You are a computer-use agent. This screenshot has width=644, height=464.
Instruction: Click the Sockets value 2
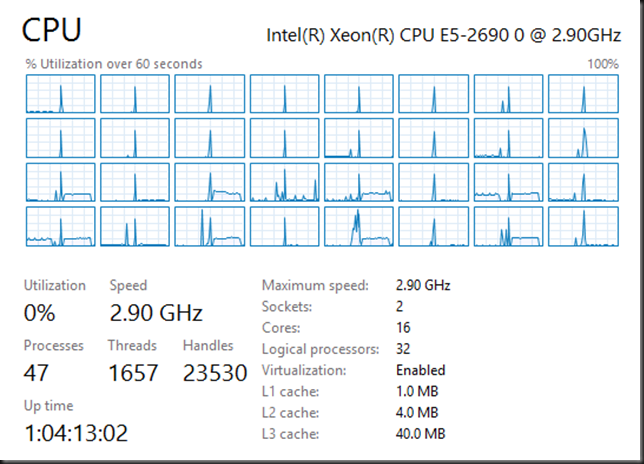pos(399,306)
